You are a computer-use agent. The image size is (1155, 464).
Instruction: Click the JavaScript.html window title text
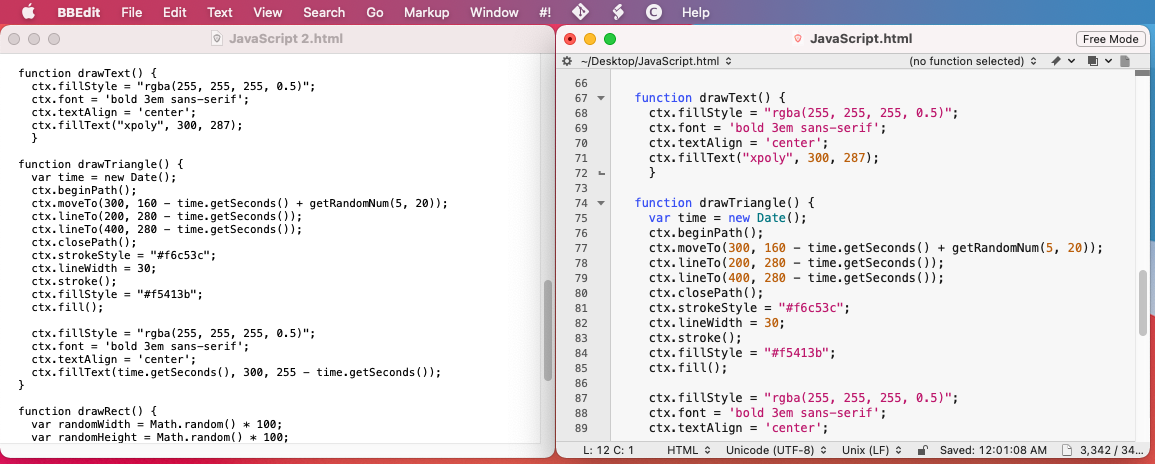click(861, 39)
